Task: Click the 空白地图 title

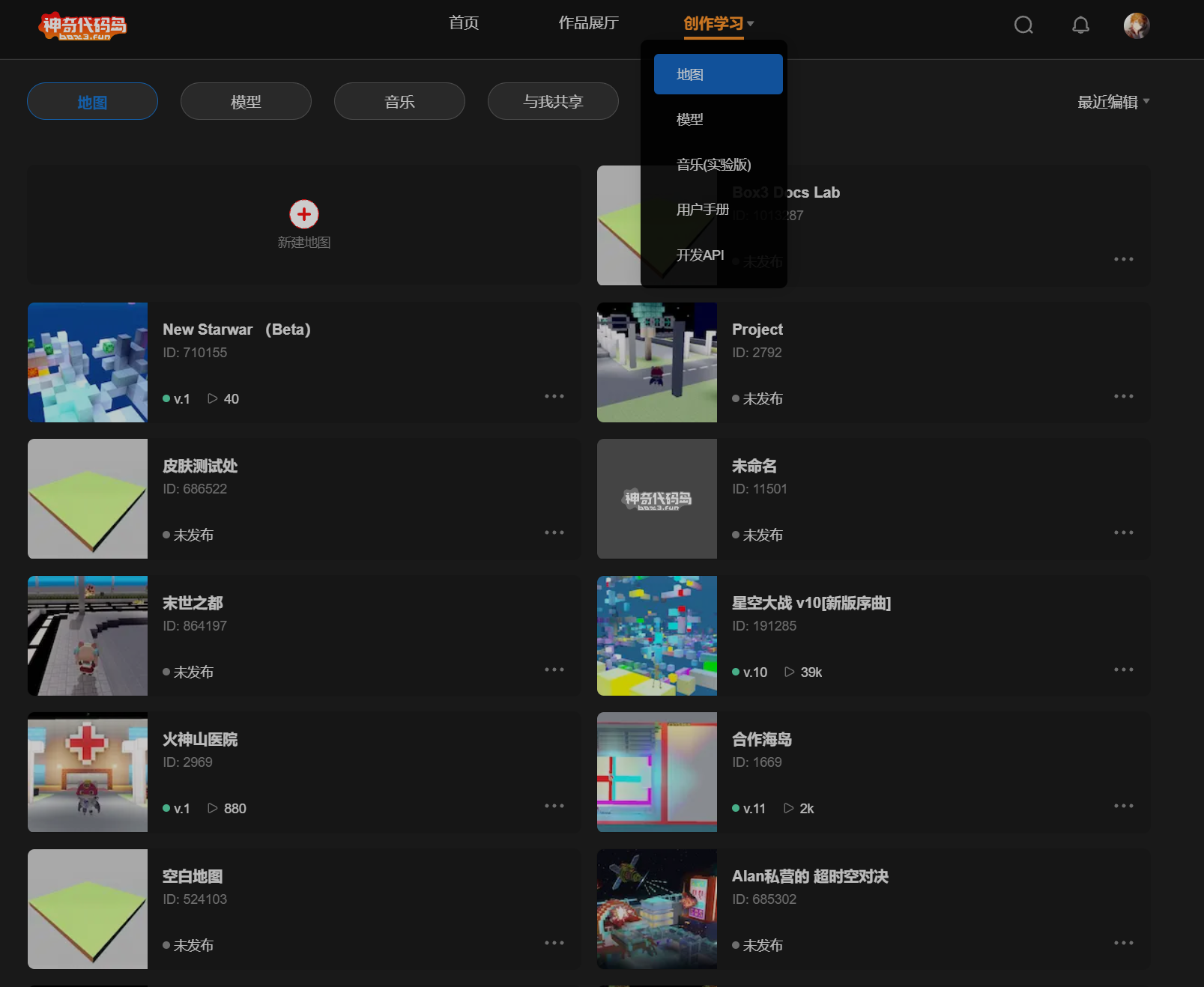Action: 193,876
